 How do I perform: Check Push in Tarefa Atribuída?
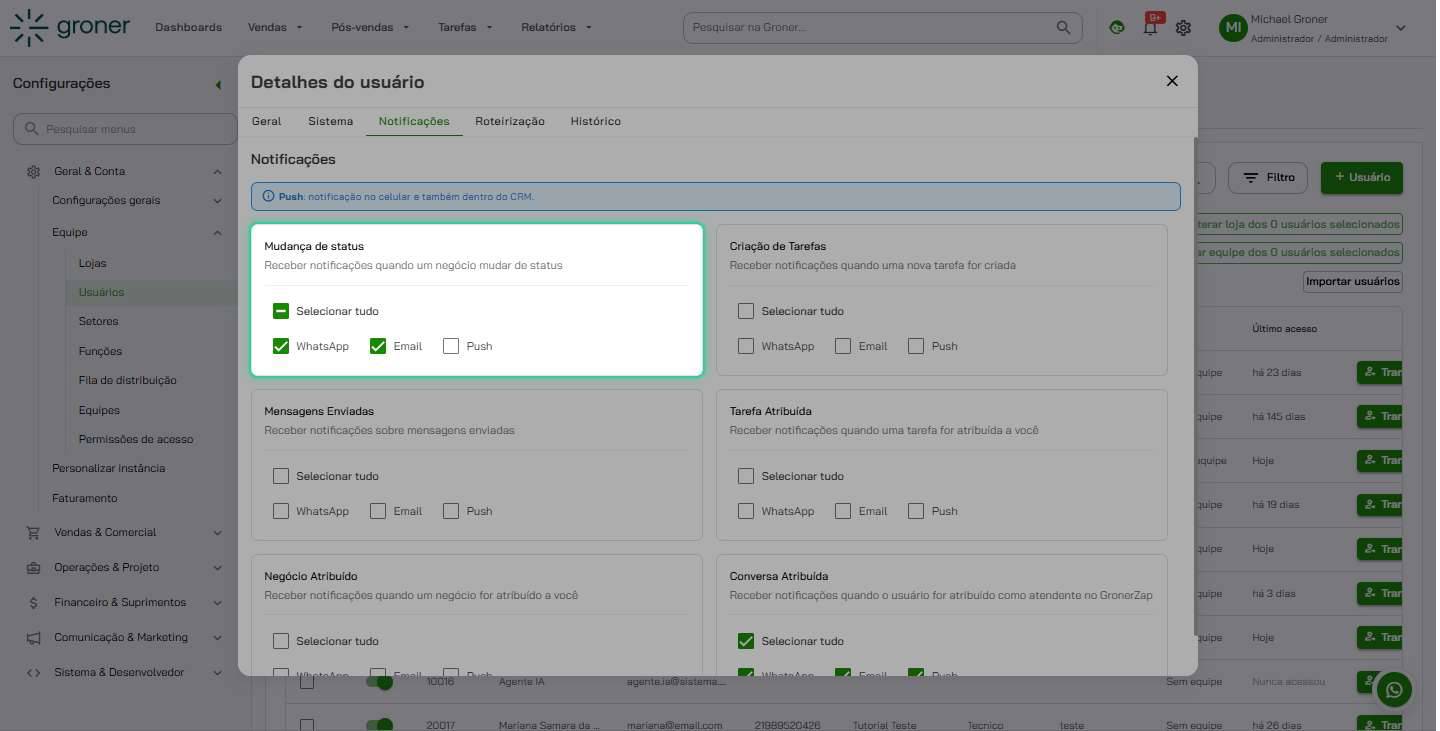(916, 511)
